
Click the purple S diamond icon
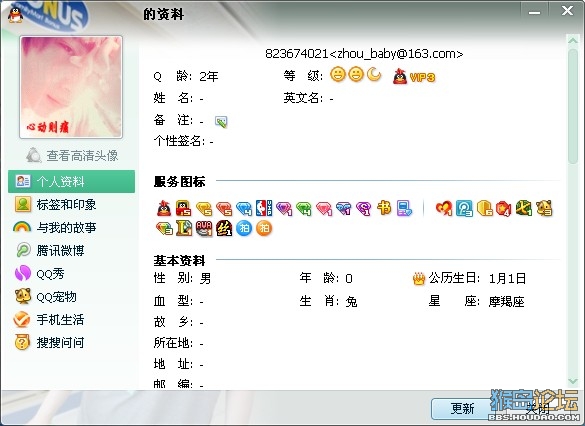click(x=364, y=209)
